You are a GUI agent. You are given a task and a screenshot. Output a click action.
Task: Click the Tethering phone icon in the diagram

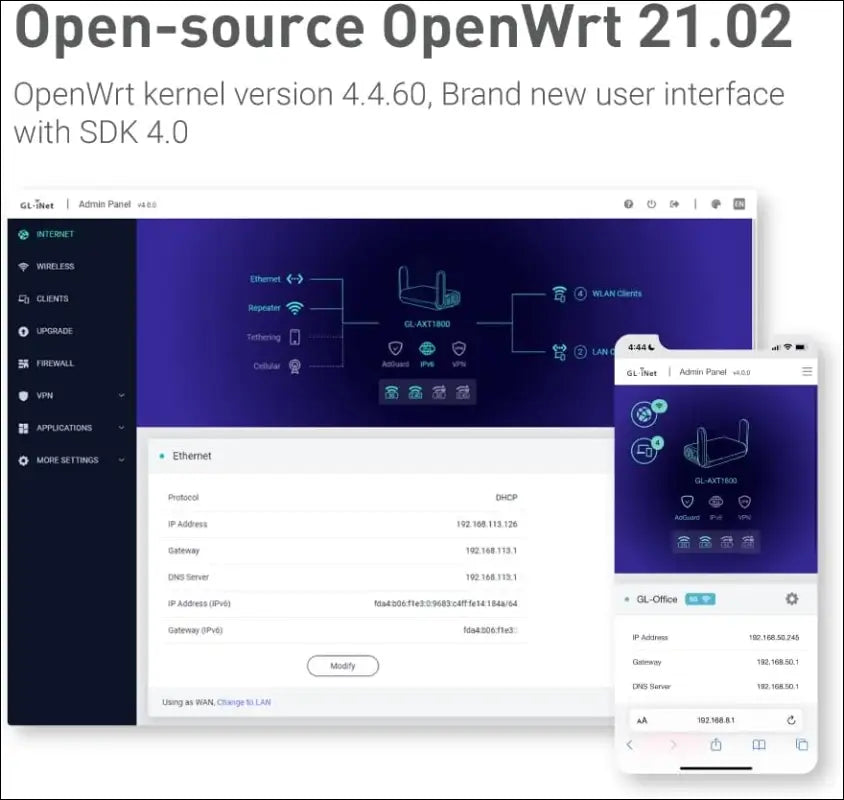click(x=295, y=337)
